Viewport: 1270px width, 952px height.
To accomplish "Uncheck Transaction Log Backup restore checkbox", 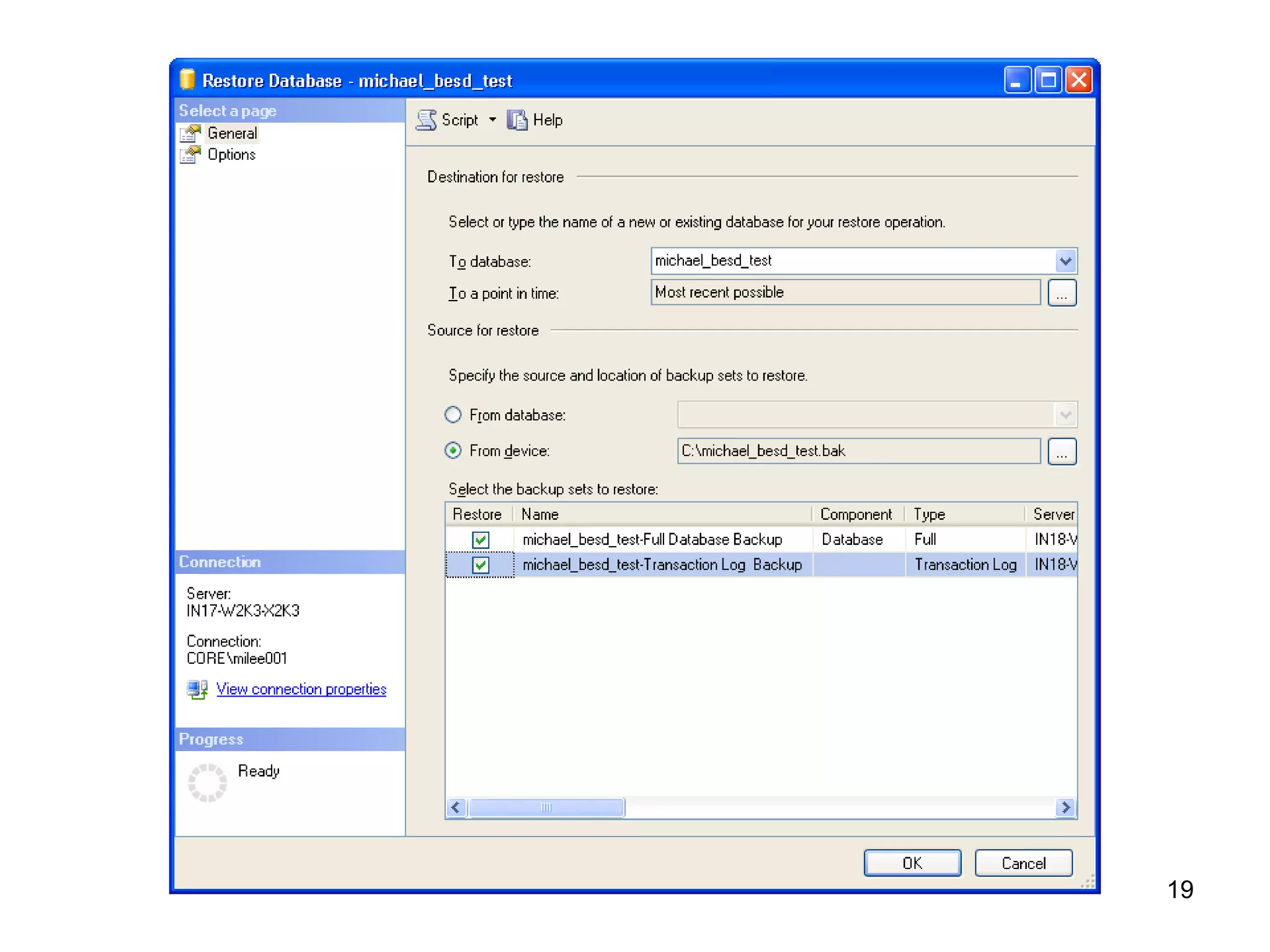I will click(x=481, y=565).
